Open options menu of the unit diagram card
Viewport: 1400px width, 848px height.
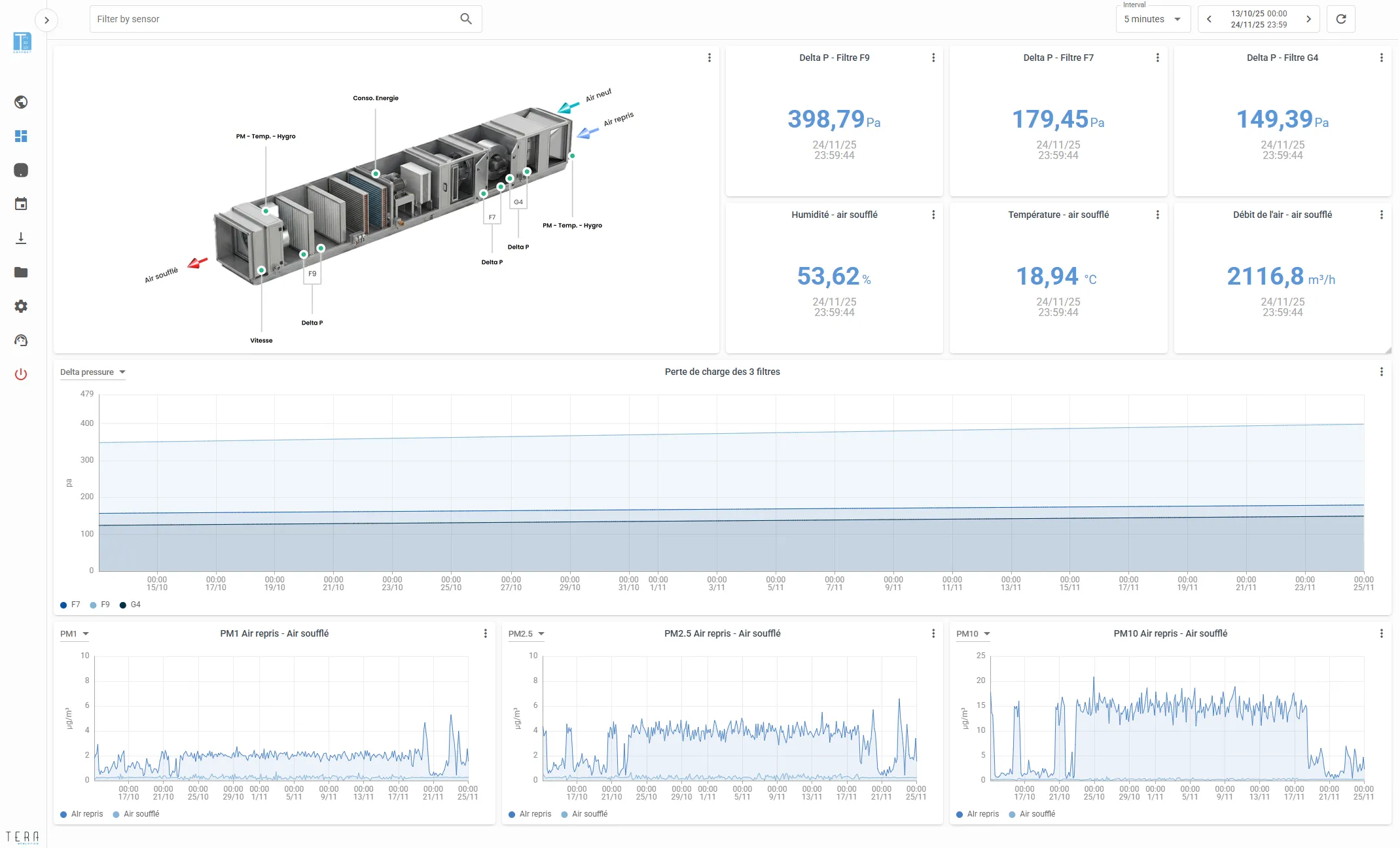[709, 58]
